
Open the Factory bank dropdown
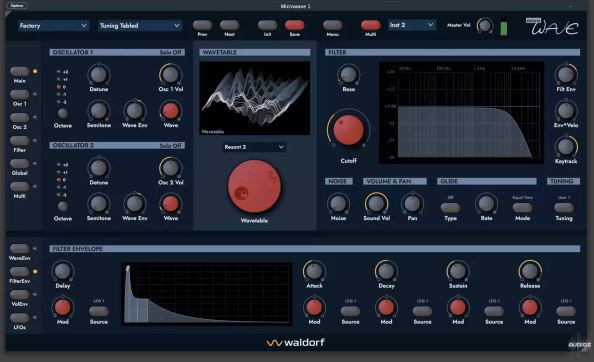coord(53,26)
